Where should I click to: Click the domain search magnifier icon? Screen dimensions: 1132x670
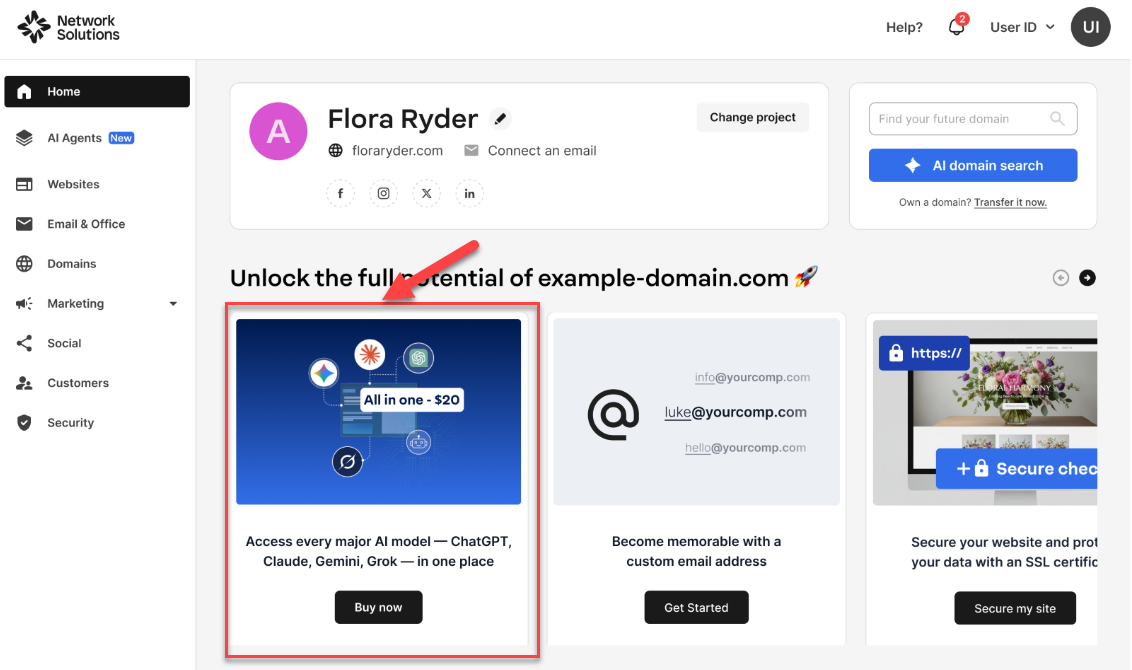(1057, 118)
